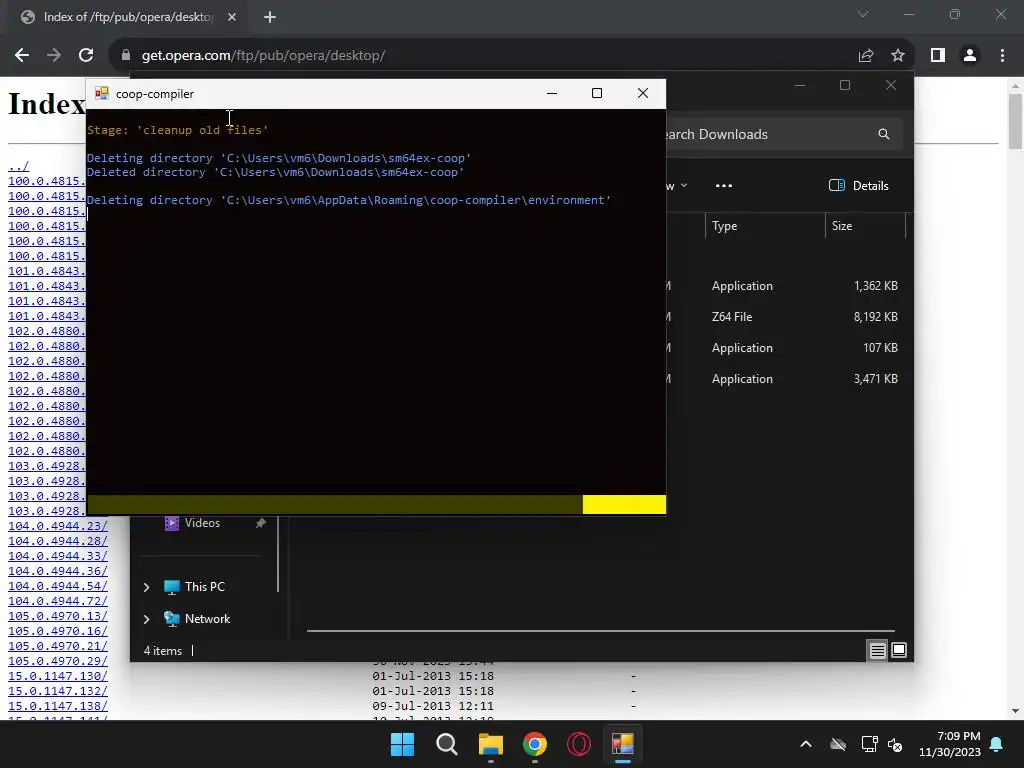
Task: Open the coop-compiler window icon menu
Action: coord(102,93)
